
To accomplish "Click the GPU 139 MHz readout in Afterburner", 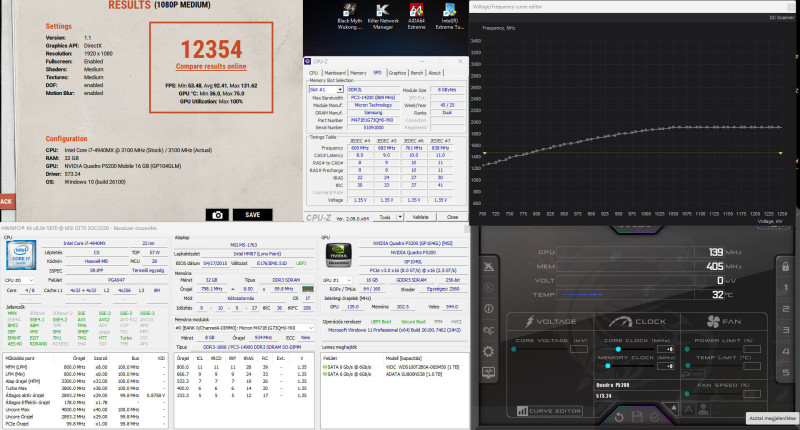I will point(716,252).
